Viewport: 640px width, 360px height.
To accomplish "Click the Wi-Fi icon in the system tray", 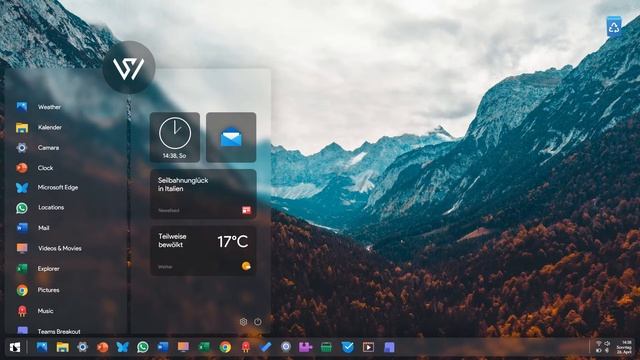I will click(599, 344).
